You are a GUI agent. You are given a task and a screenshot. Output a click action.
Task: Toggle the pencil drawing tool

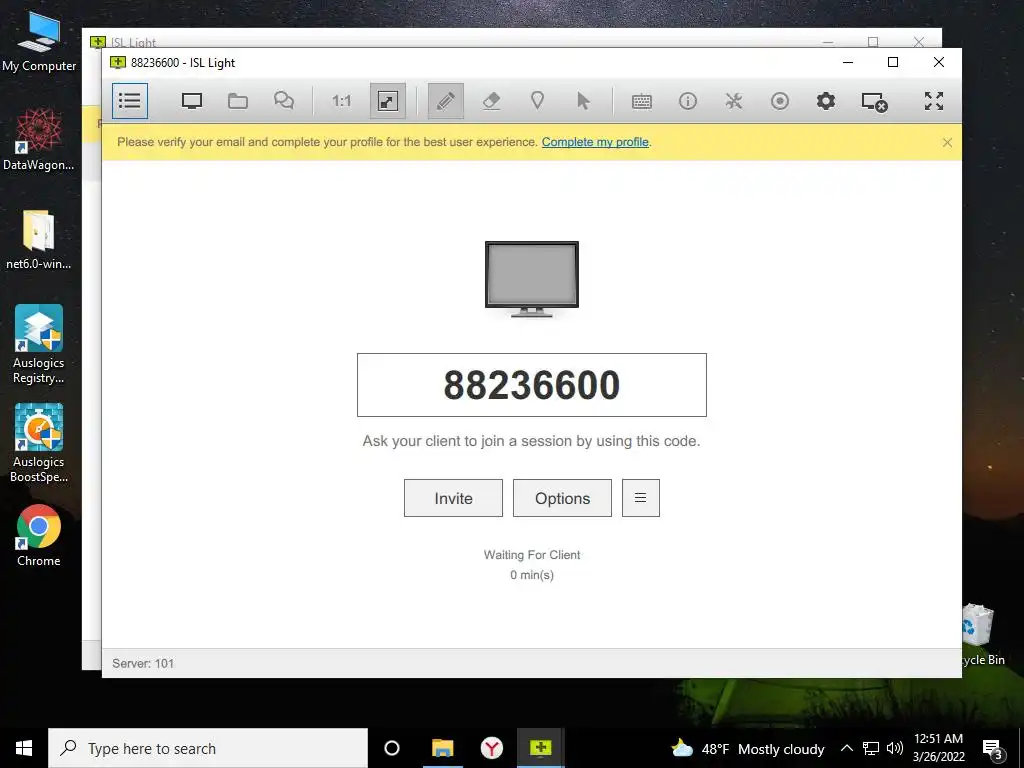[x=445, y=101]
